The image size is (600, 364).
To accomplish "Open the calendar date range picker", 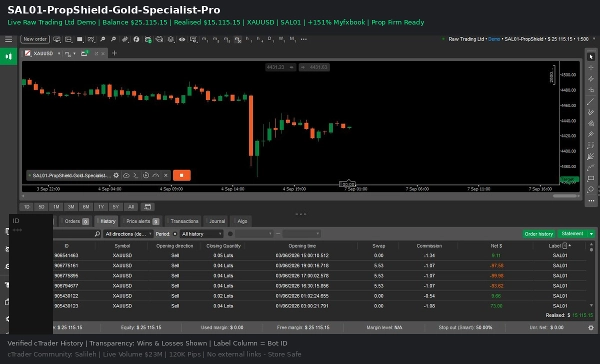I will click(147, 207).
